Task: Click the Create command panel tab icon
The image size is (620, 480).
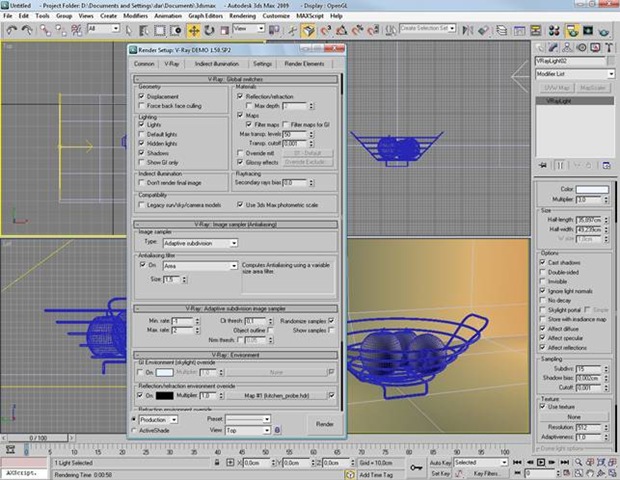Action: point(542,47)
